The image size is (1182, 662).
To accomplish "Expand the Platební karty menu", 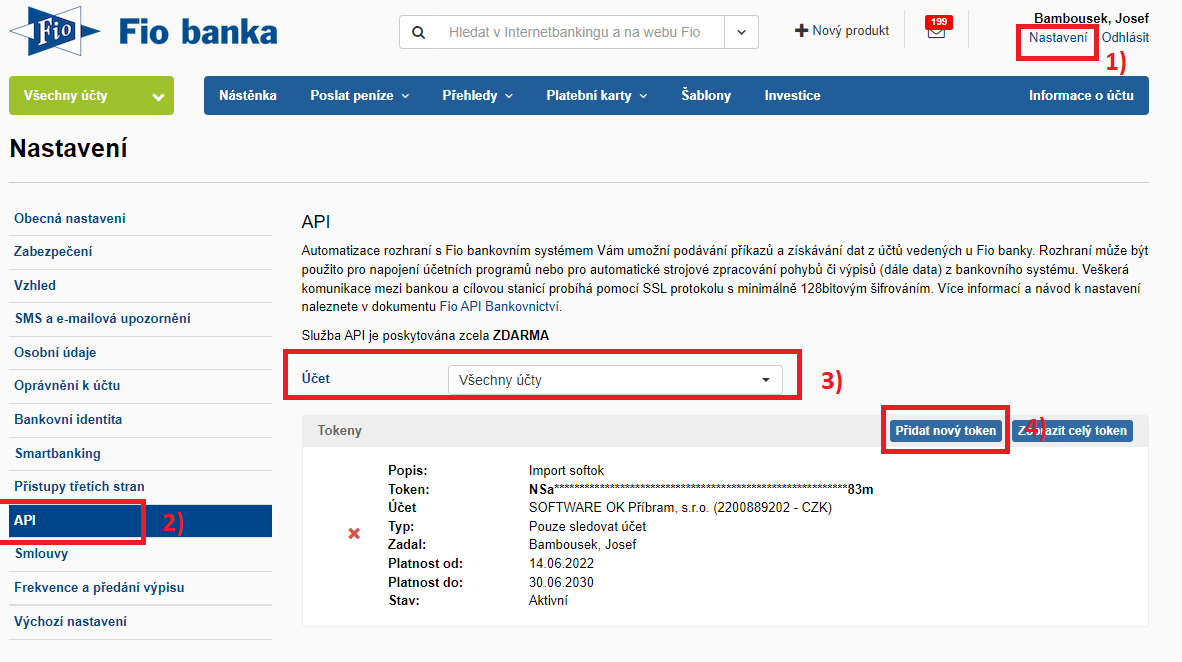I will coord(596,96).
